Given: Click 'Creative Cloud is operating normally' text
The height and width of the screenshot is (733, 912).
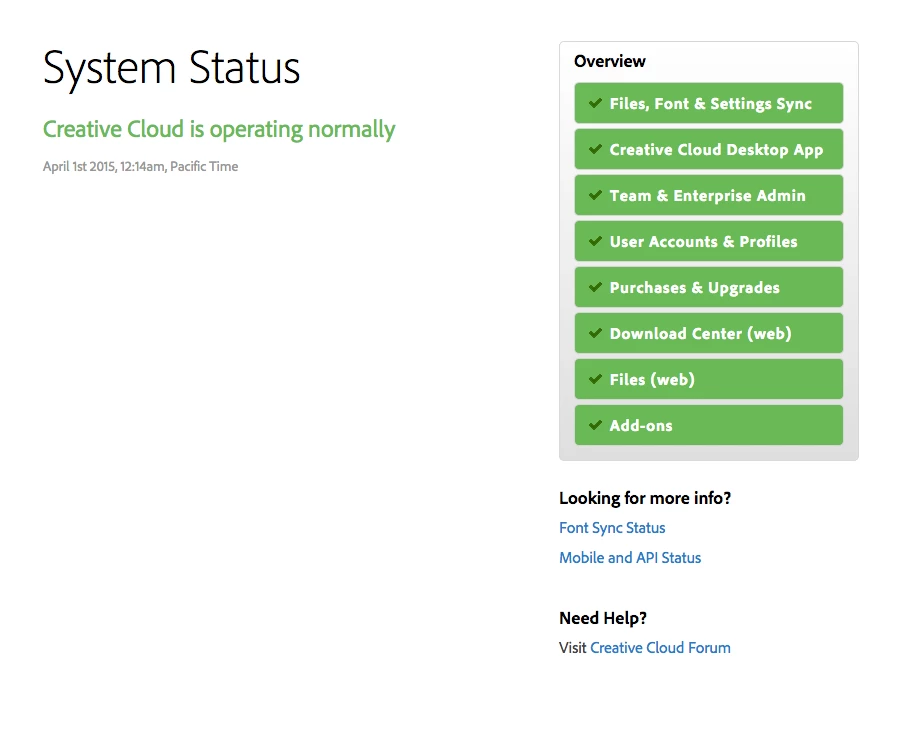Looking at the screenshot, I should point(219,130).
